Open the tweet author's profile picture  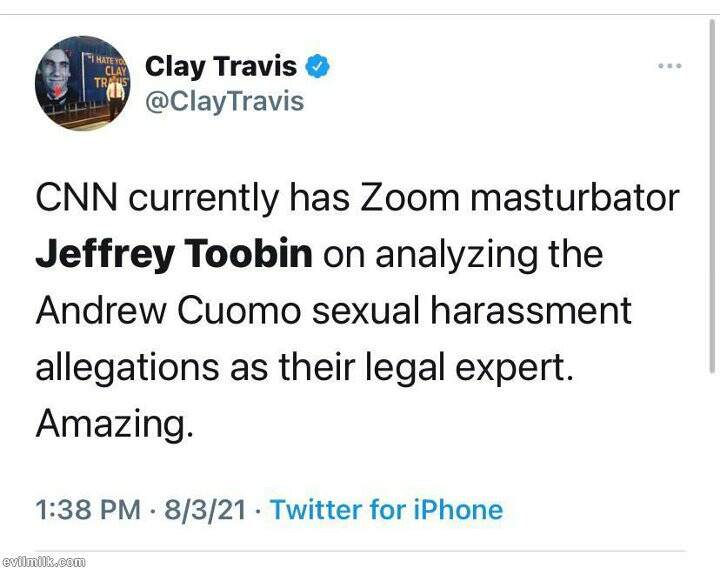point(82,83)
